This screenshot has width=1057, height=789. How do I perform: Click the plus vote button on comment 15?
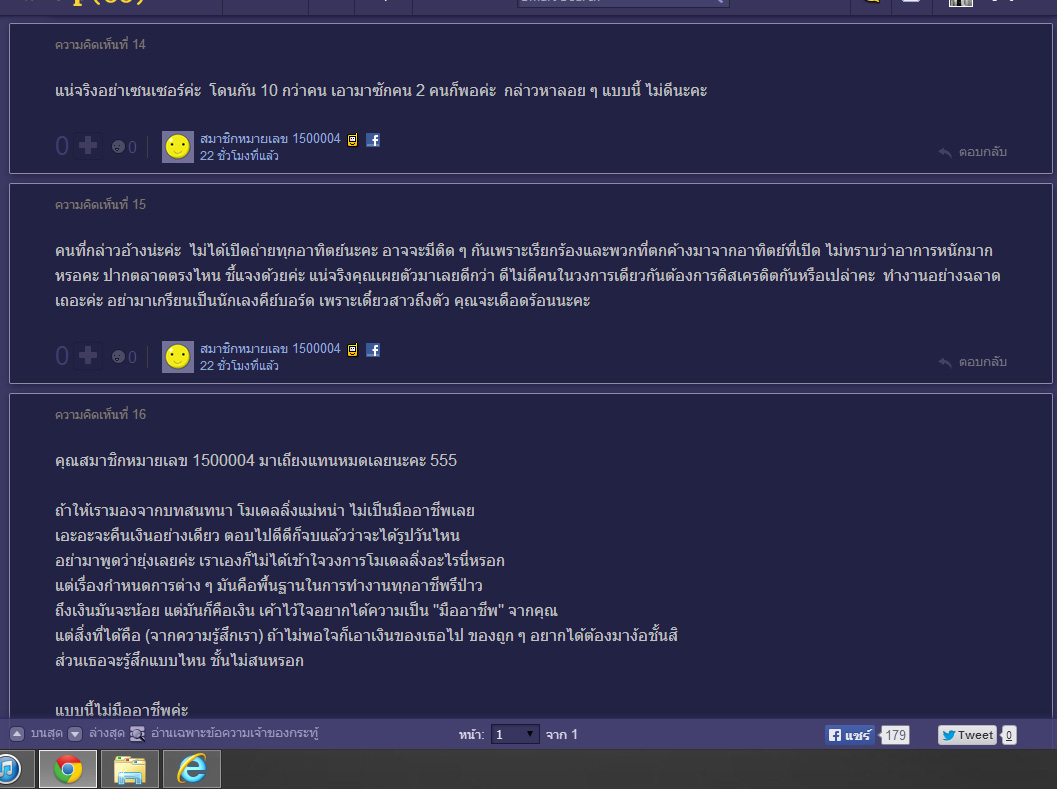point(88,355)
